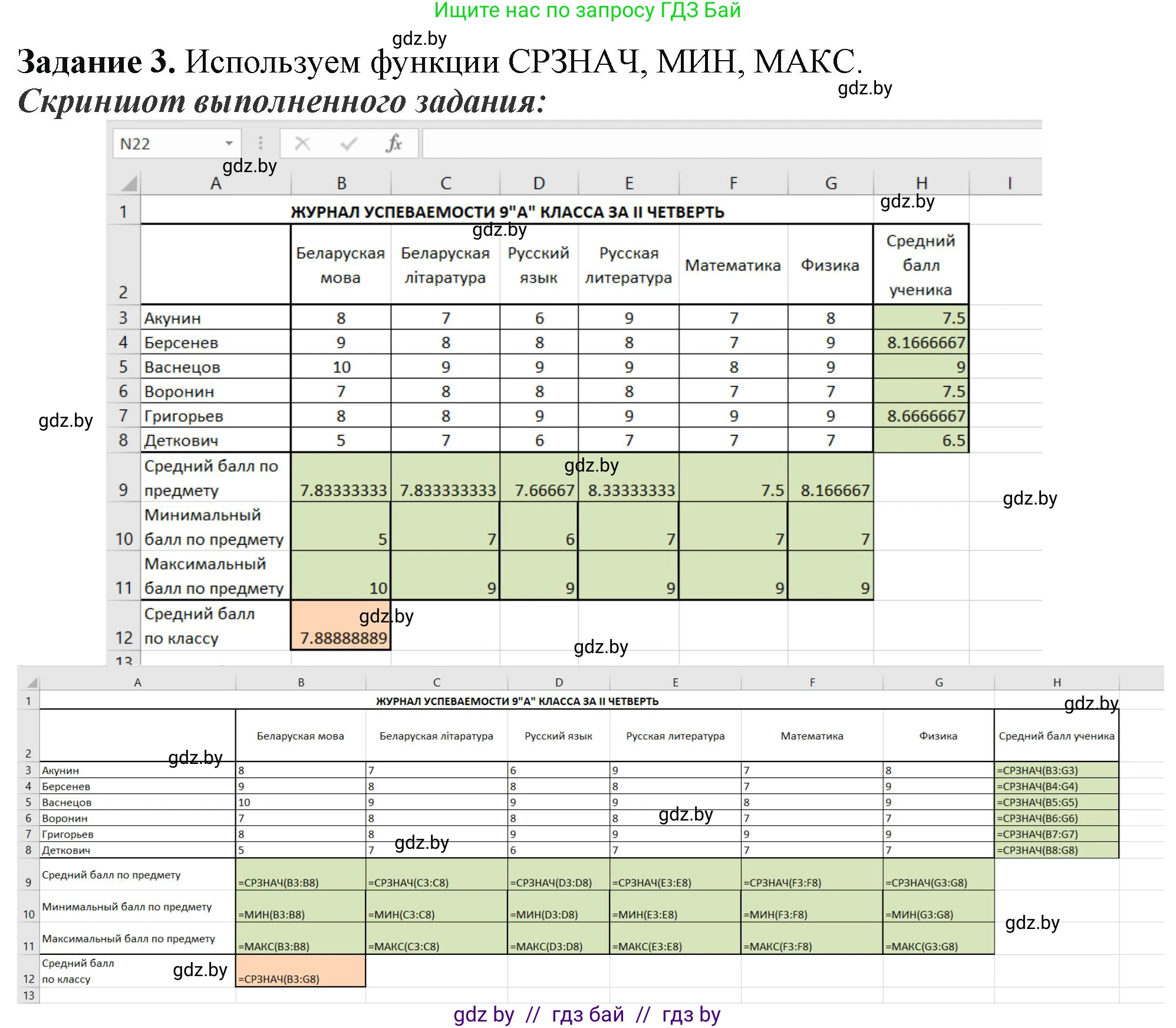Click the formula bar grip handle dots
Viewport: 1176px width, 1028px height.
pos(261,143)
